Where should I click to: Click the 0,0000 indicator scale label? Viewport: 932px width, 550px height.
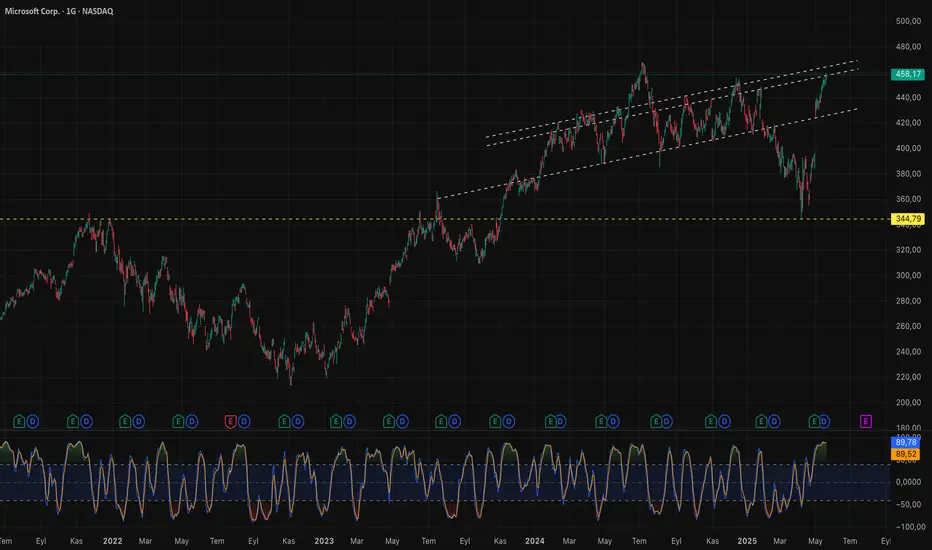tap(908, 482)
